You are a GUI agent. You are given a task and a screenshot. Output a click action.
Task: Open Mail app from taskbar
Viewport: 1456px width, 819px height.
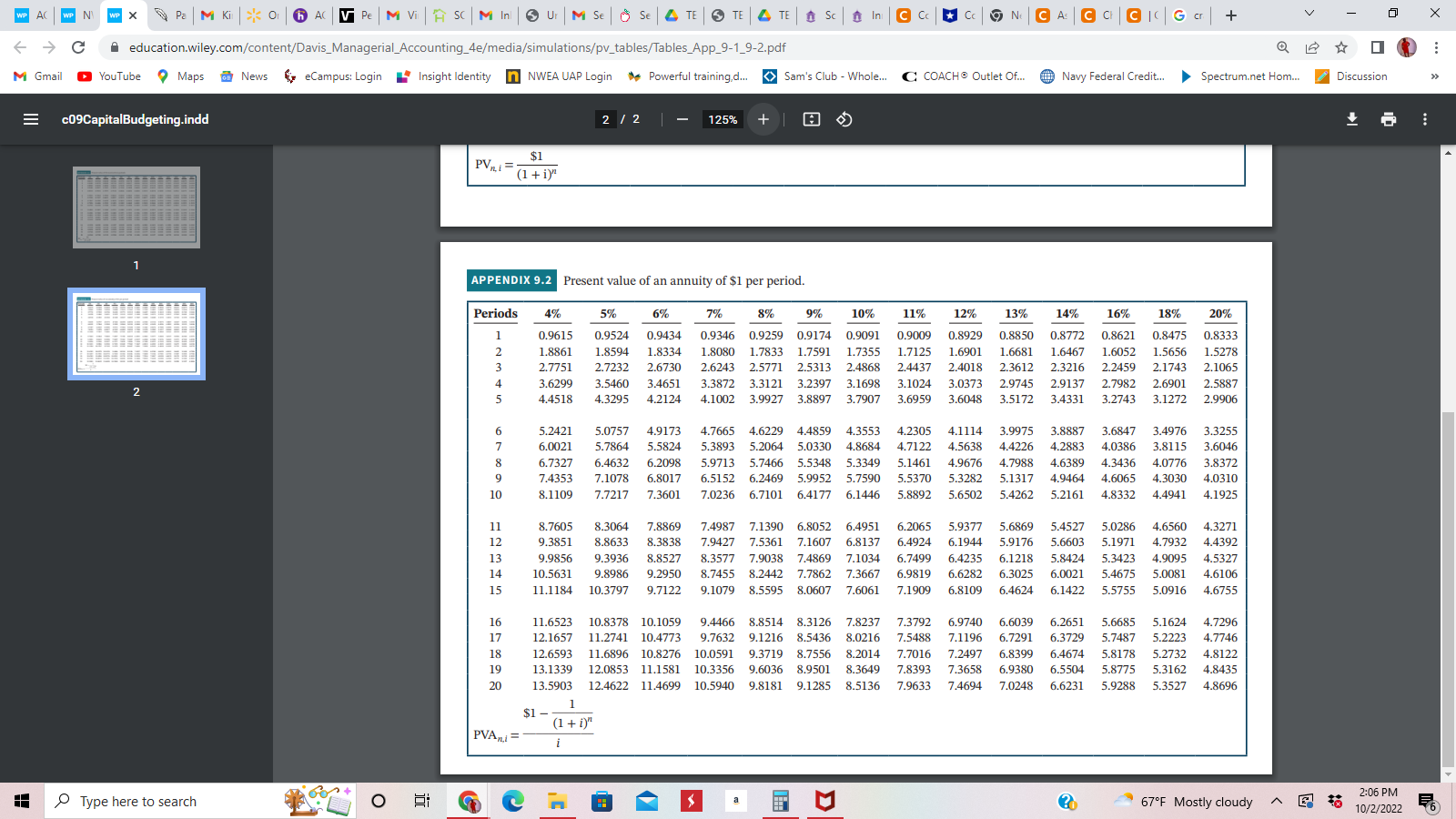(646, 801)
